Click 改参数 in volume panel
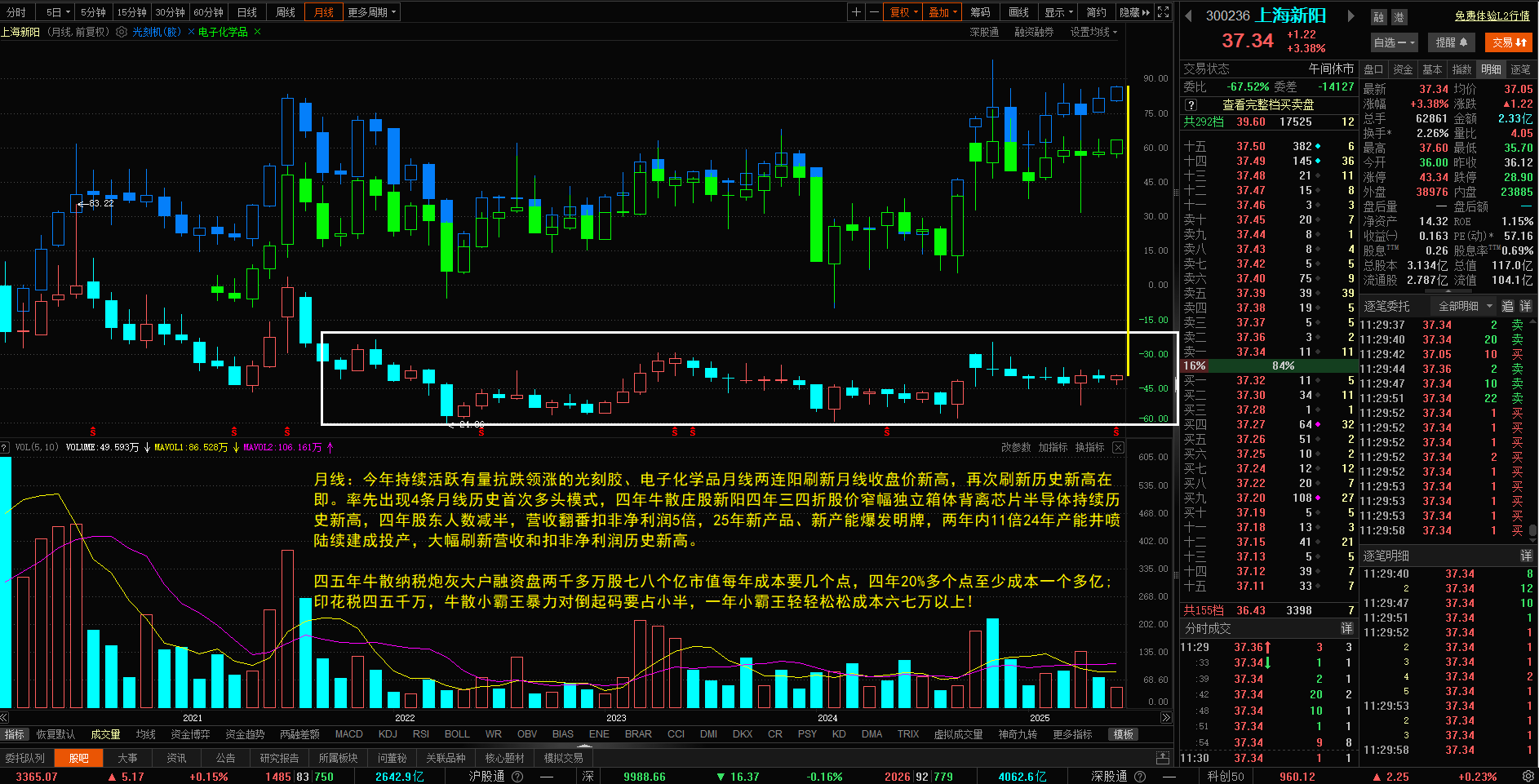This screenshot has width=1539, height=784. click(x=1016, y=447)
